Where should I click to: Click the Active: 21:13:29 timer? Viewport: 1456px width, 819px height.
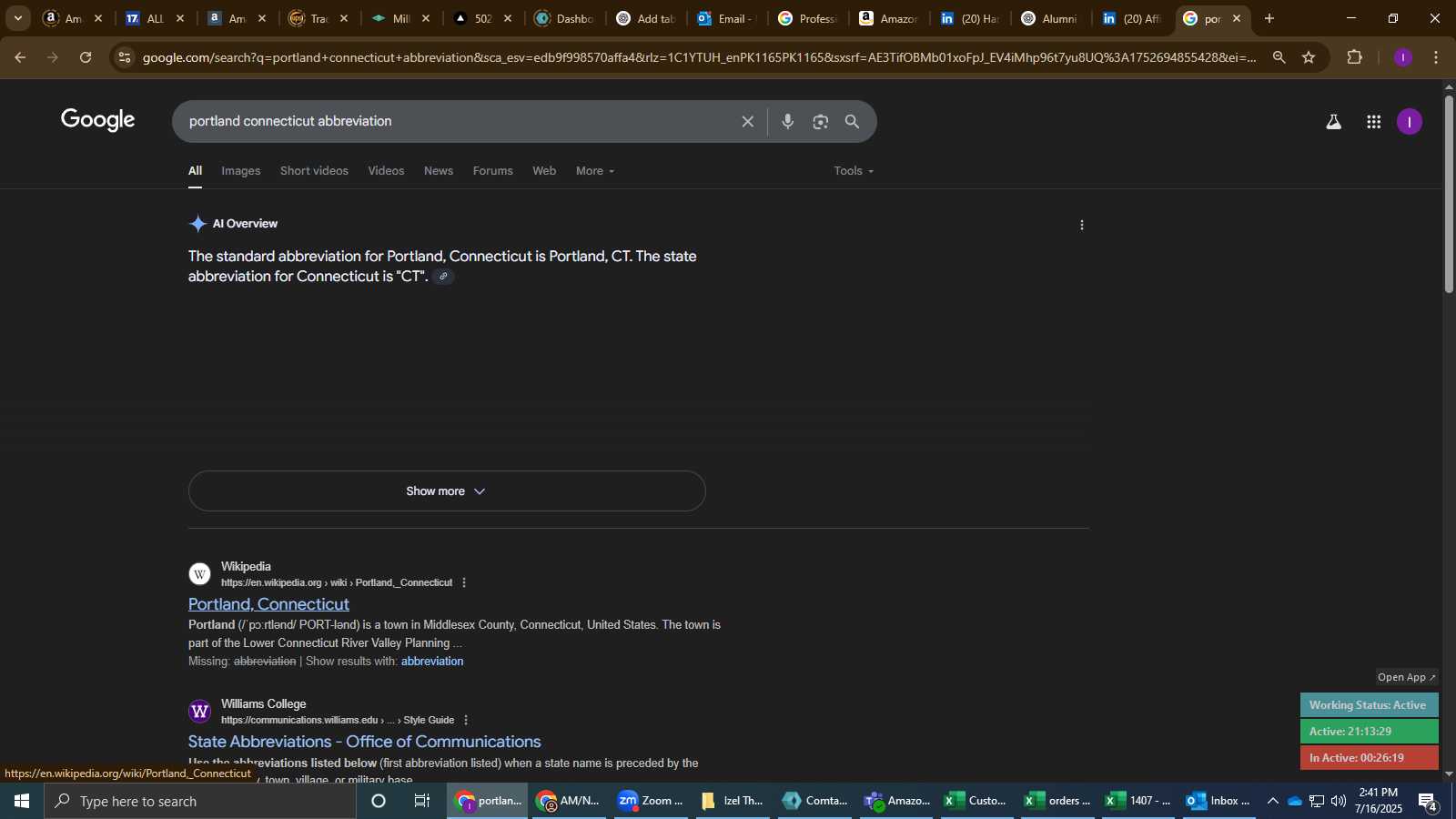click(x=1369, y=732)
